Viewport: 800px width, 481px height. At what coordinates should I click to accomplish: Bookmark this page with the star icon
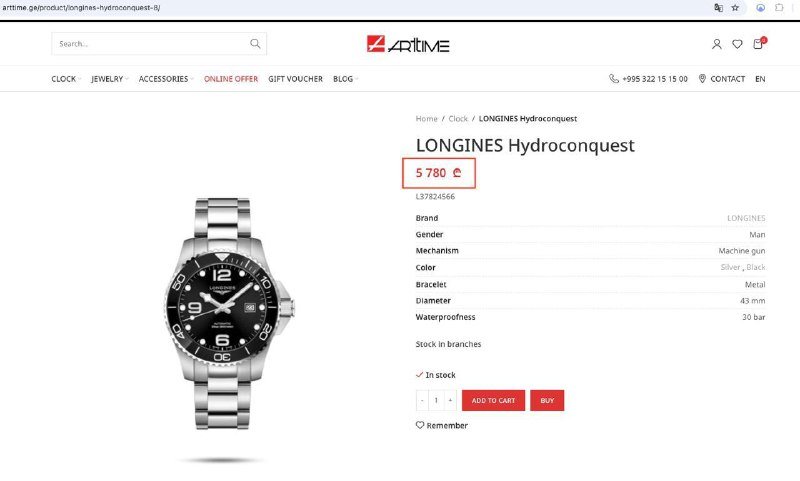point(735,8)
